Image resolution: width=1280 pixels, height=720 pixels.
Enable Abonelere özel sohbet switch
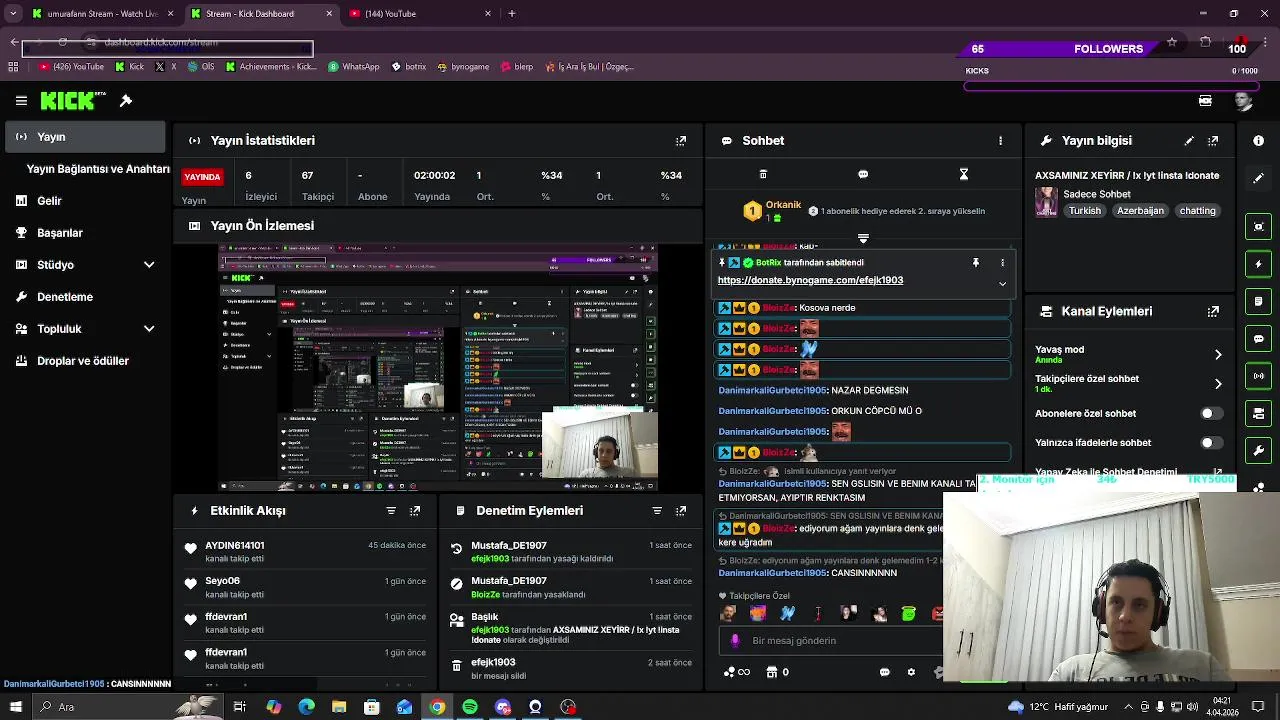tap(1211, 413)
